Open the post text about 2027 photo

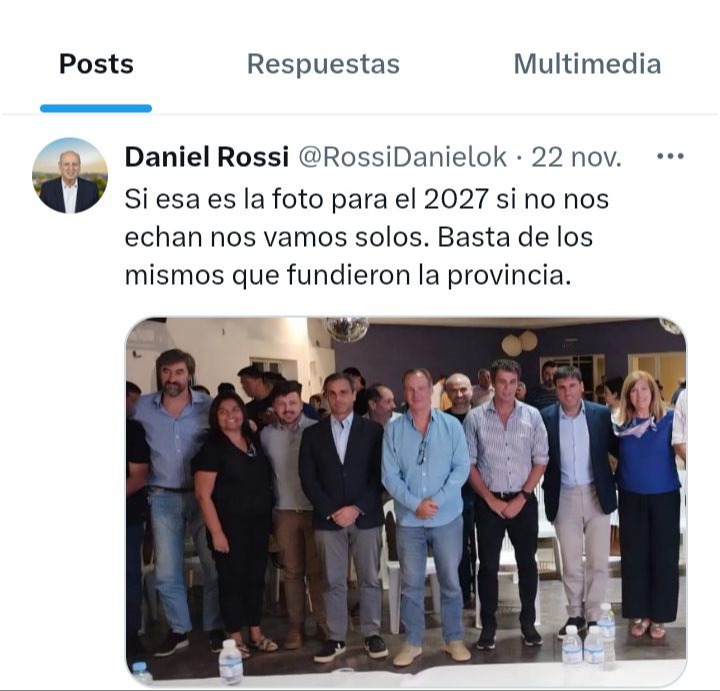[x=366, y=237]
